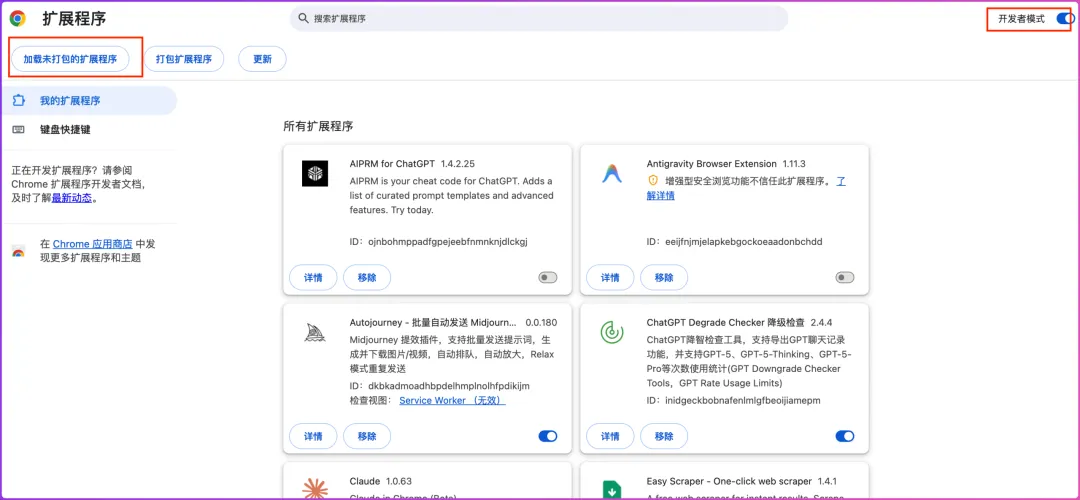Open 键盘快捷键 in the sidebar
This screenshot has width=1080, height=500.
(88, 129)
